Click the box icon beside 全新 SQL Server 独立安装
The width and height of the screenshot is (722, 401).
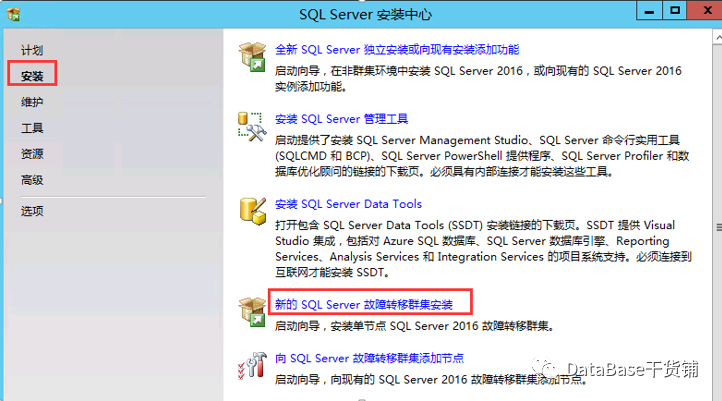tap(252, 57)
